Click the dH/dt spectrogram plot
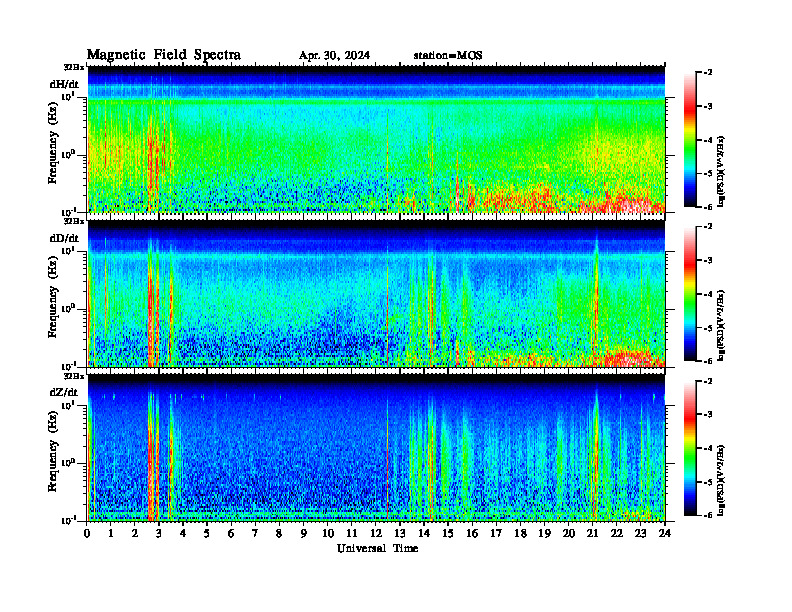This screenshot has height=612, width=792. pyautogui.click(x=376, y=139)
